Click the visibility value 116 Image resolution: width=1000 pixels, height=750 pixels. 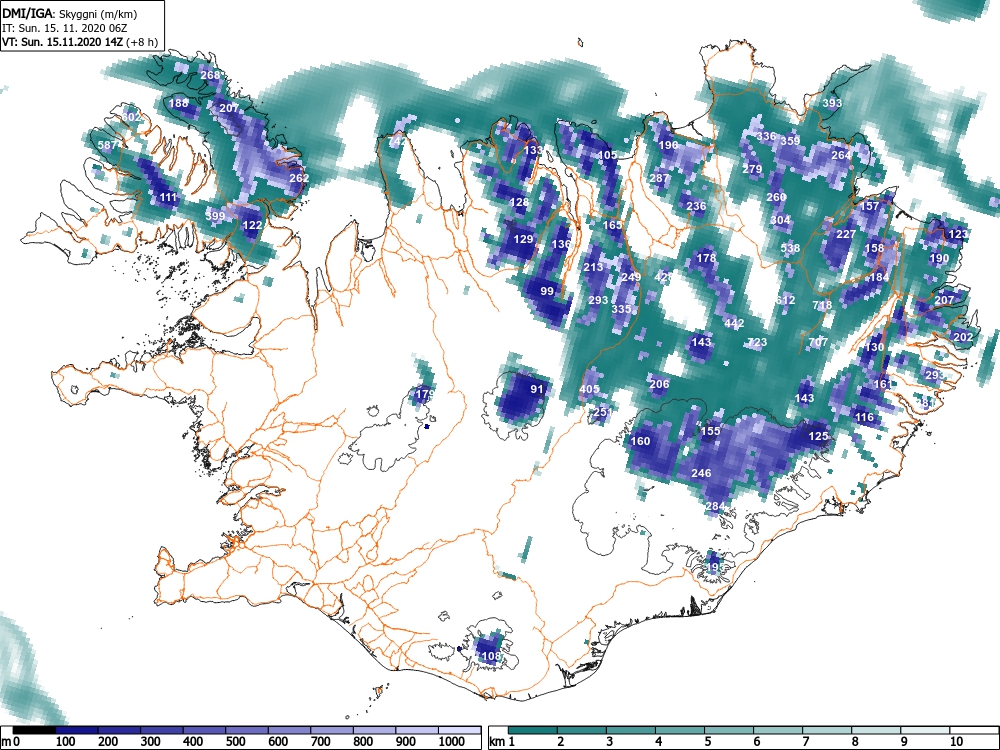point(864,417)
